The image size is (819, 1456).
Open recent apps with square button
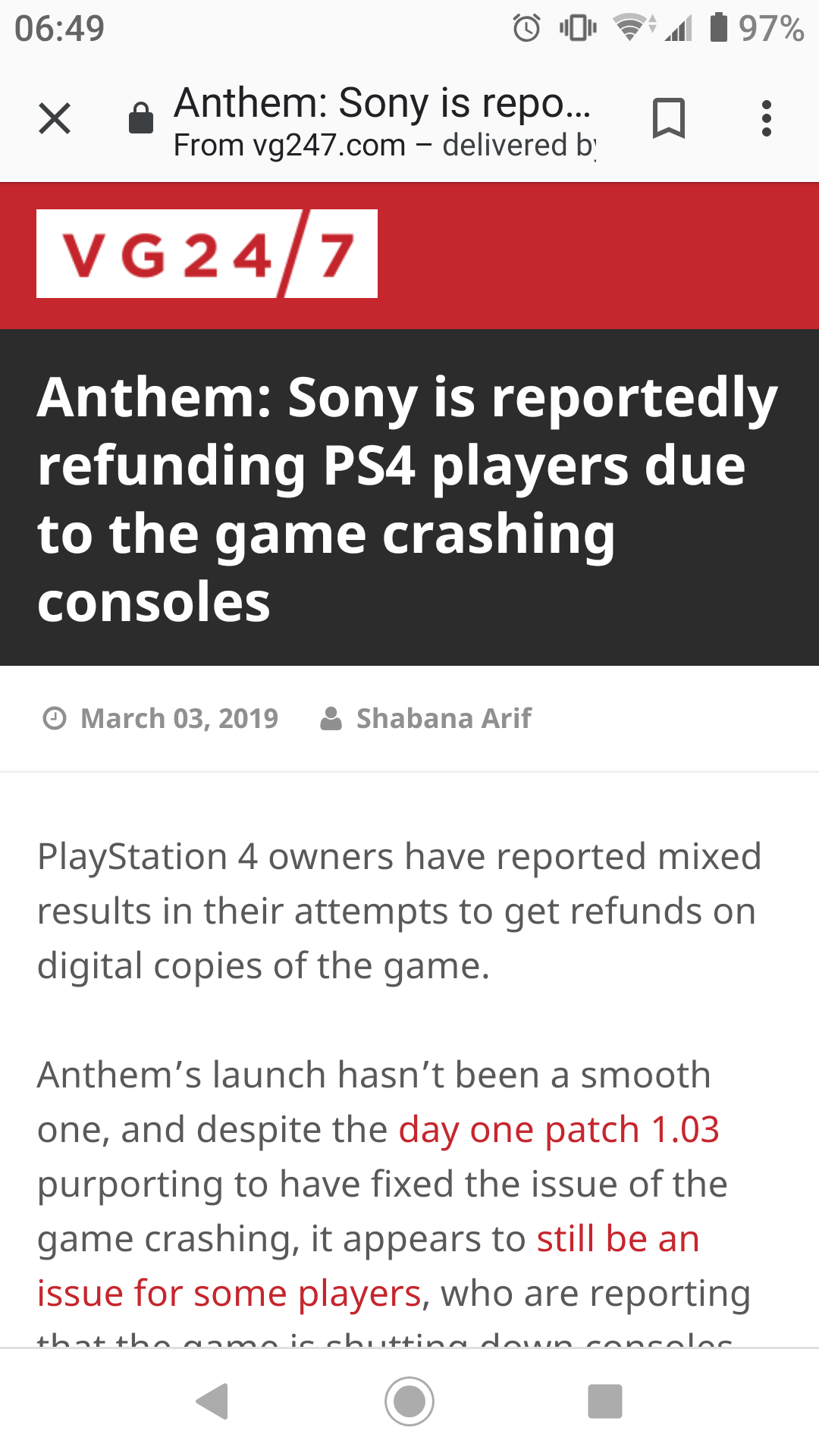[x=605, y=1401]
